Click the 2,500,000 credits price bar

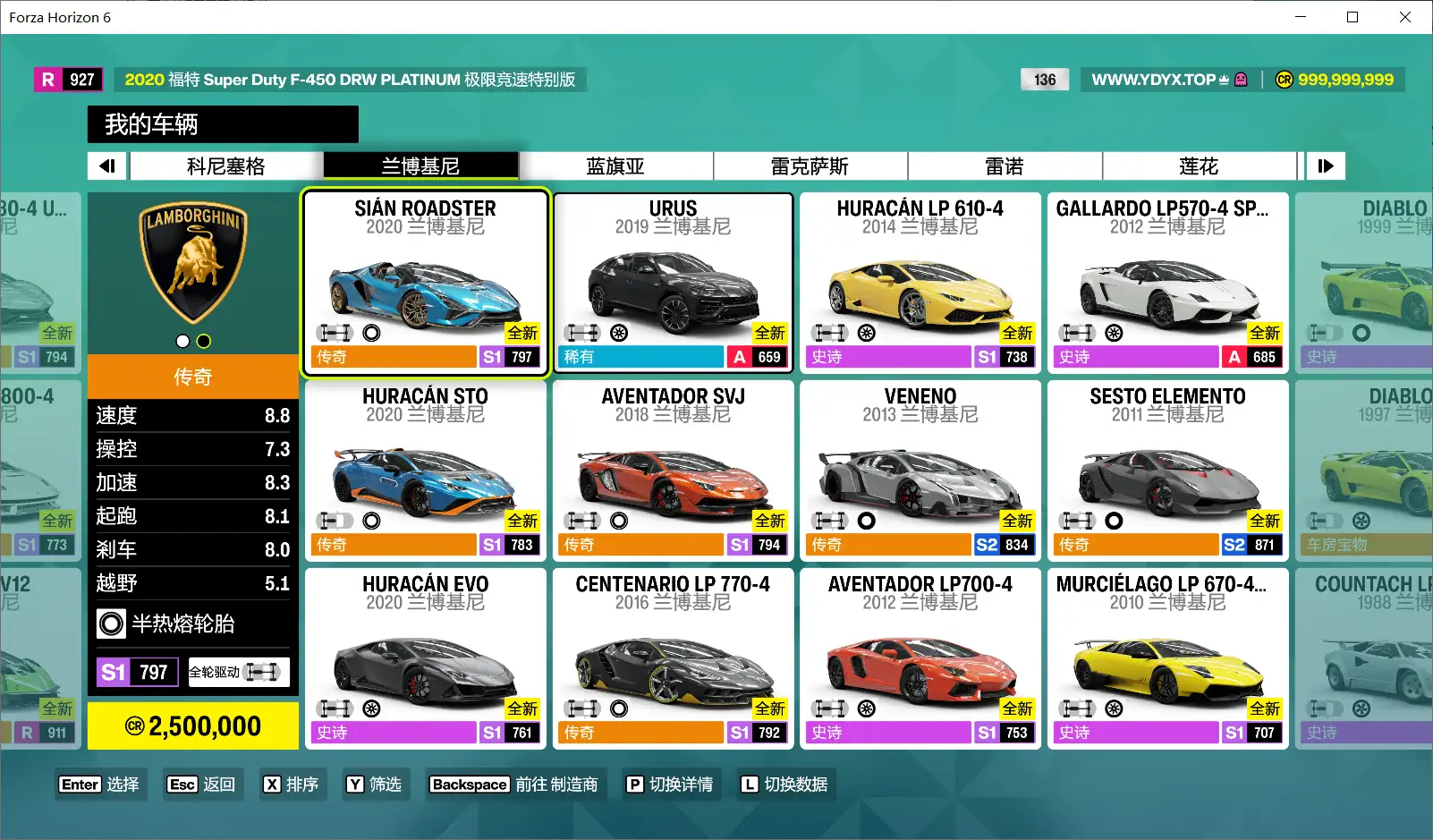(x=193, y=725)
